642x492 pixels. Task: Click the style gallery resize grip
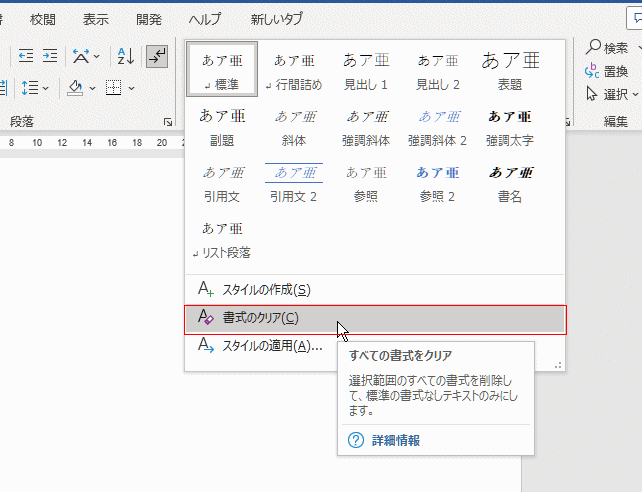558,365
